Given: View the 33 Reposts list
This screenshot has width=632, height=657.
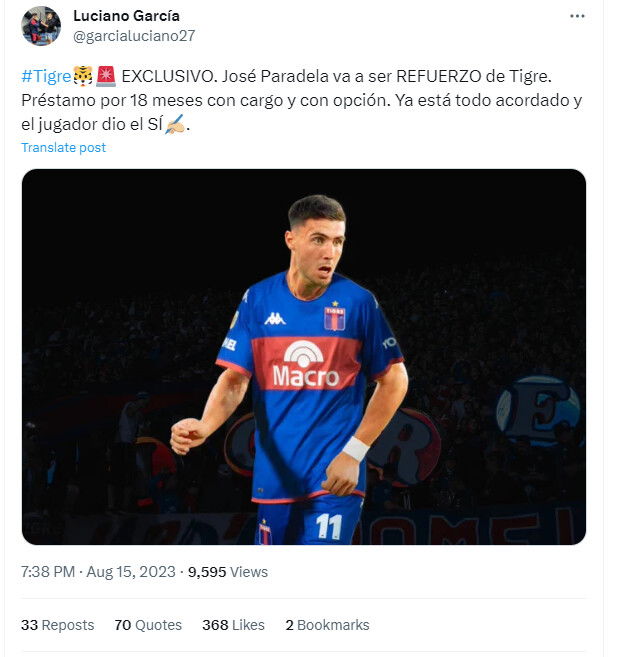Looking at the screenshot, I should coord(57,625).
